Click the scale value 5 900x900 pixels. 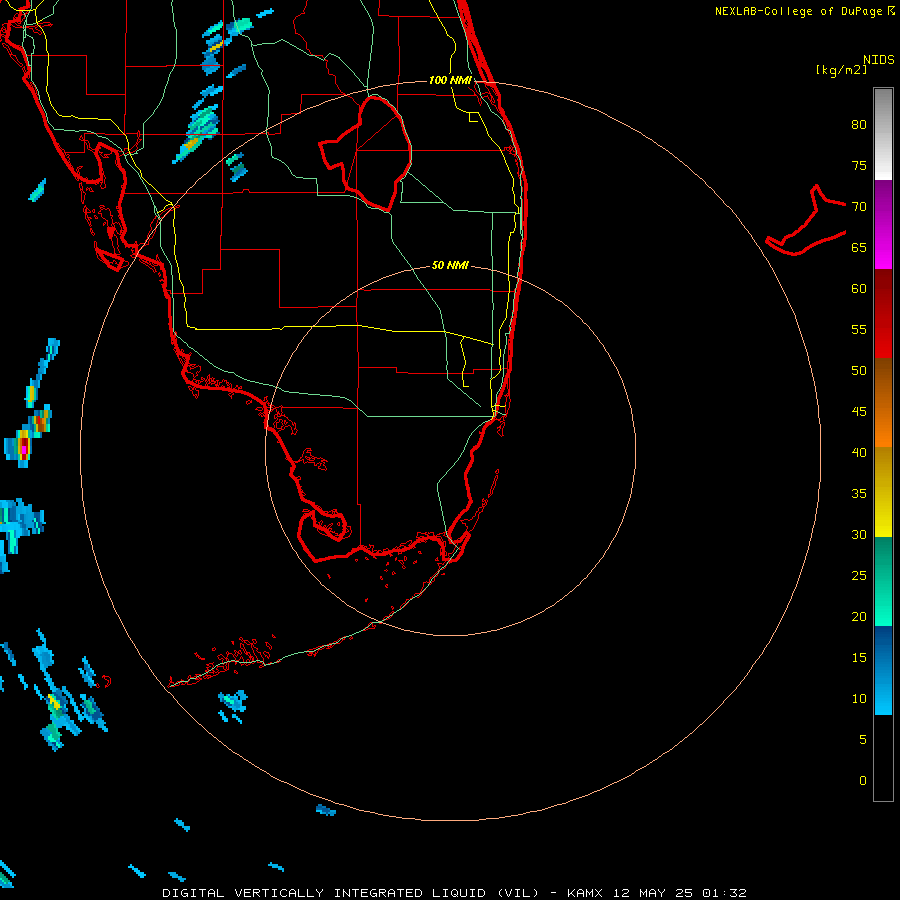[863, 740]
